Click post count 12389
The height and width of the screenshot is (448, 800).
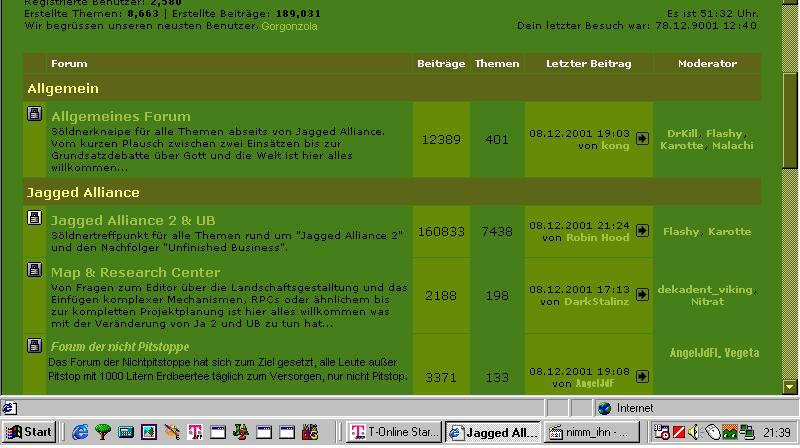tap(441, 140)
